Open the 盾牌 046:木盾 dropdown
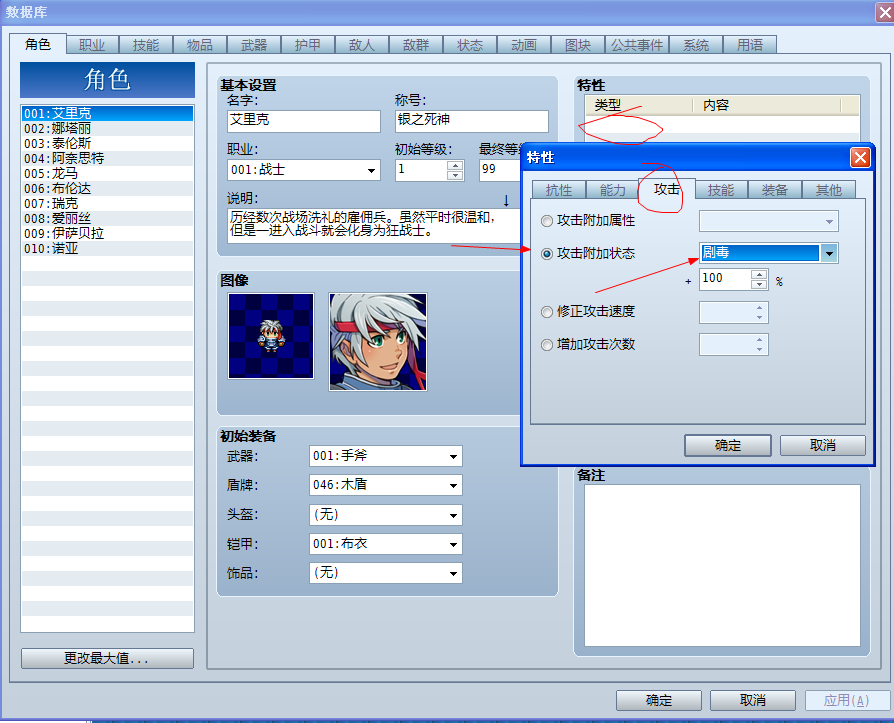 pyautogui.click(x=385, y=485)
